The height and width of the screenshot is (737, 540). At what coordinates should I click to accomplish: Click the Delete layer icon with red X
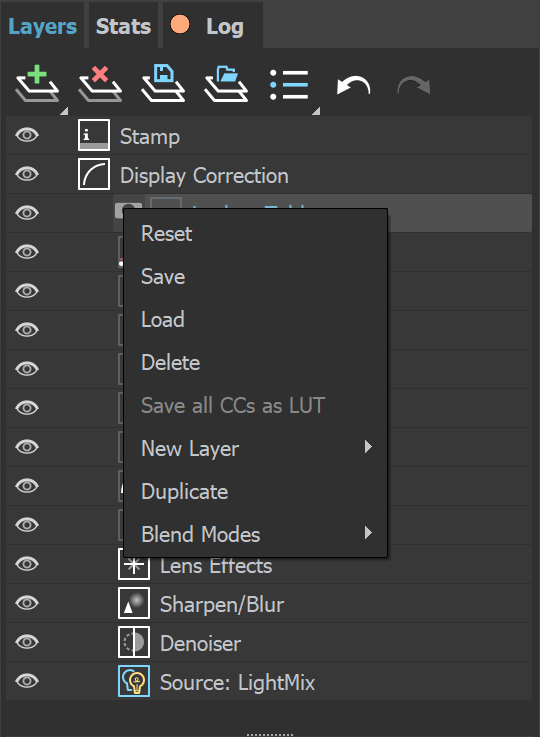click(x=100, y=85)
